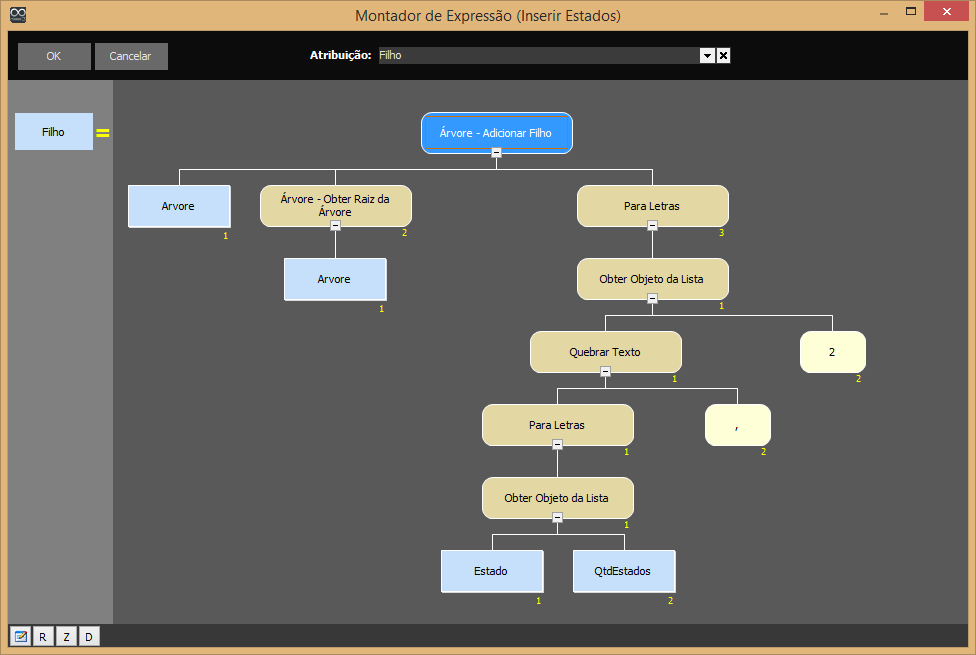The height and width of the screenshot is (655, 976).
Task: Collapse the Árvore - Adicionar Filho root node
Action: pyautogui.click(x=496, y=152)
